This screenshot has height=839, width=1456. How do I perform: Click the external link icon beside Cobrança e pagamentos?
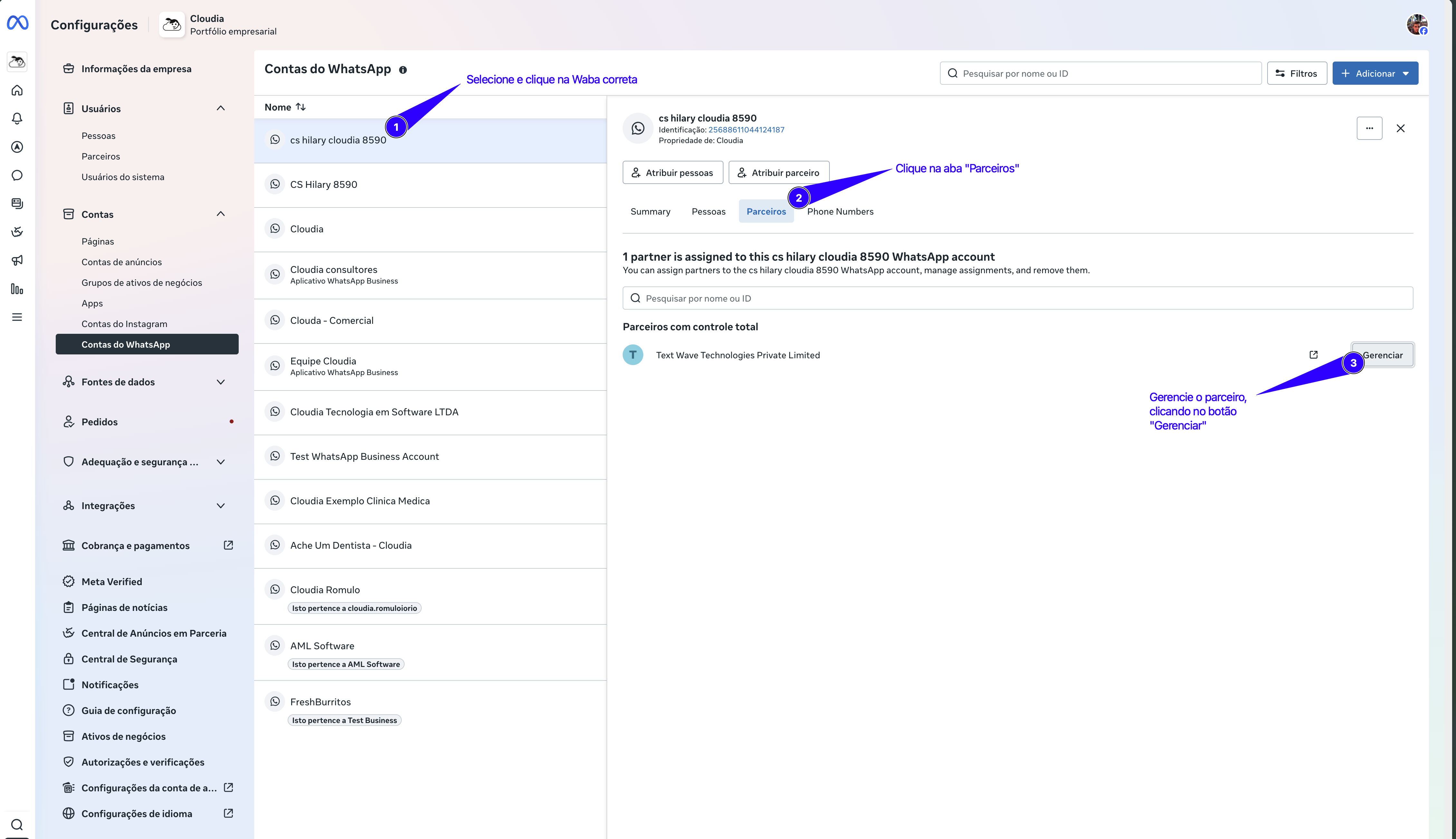(228, 545)
